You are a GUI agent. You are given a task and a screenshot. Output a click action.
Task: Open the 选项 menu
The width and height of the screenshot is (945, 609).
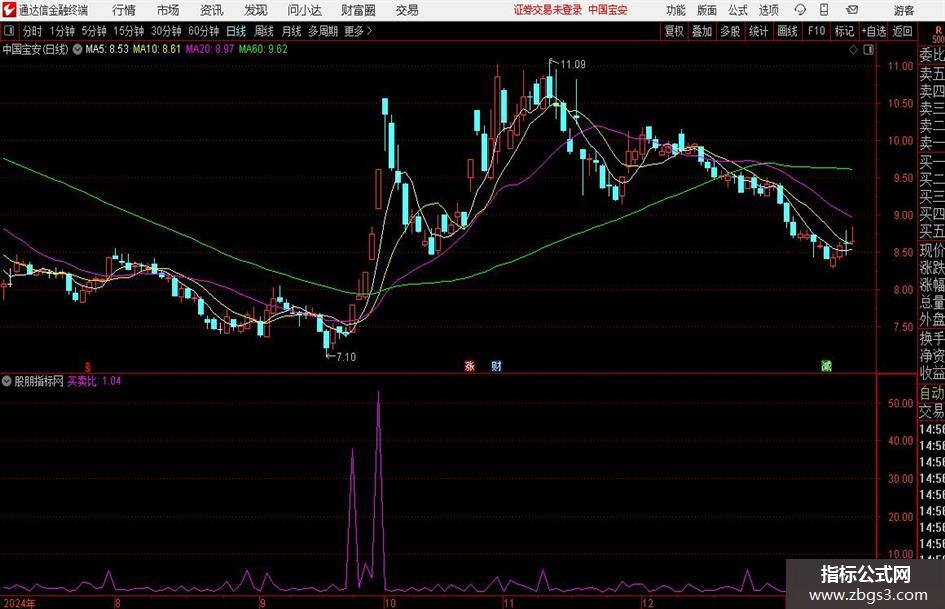click(x=768, y=10)
